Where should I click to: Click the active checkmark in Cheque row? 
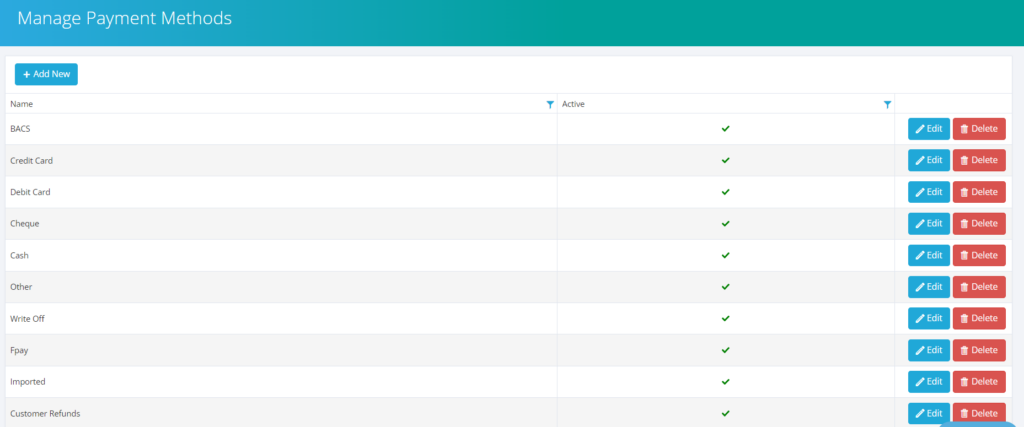coord(725,223)
